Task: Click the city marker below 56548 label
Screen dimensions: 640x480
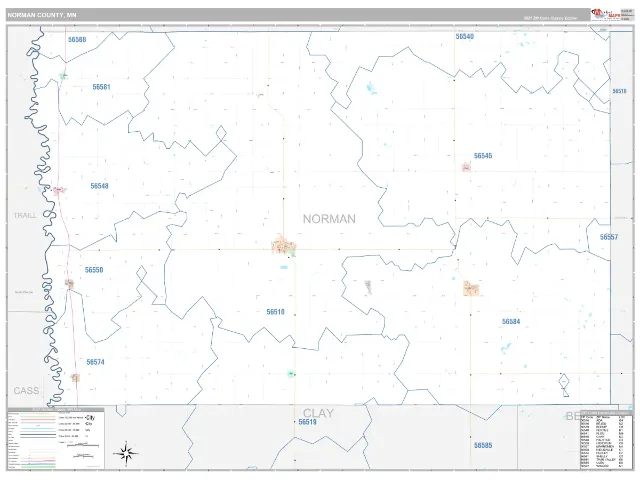Action: (x=60, y=191)
